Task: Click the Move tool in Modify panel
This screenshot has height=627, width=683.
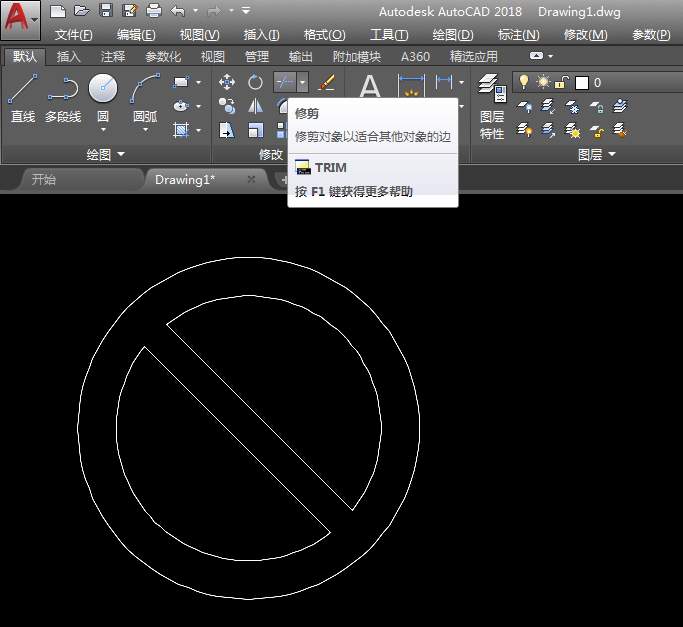Action: coord(227,82)
